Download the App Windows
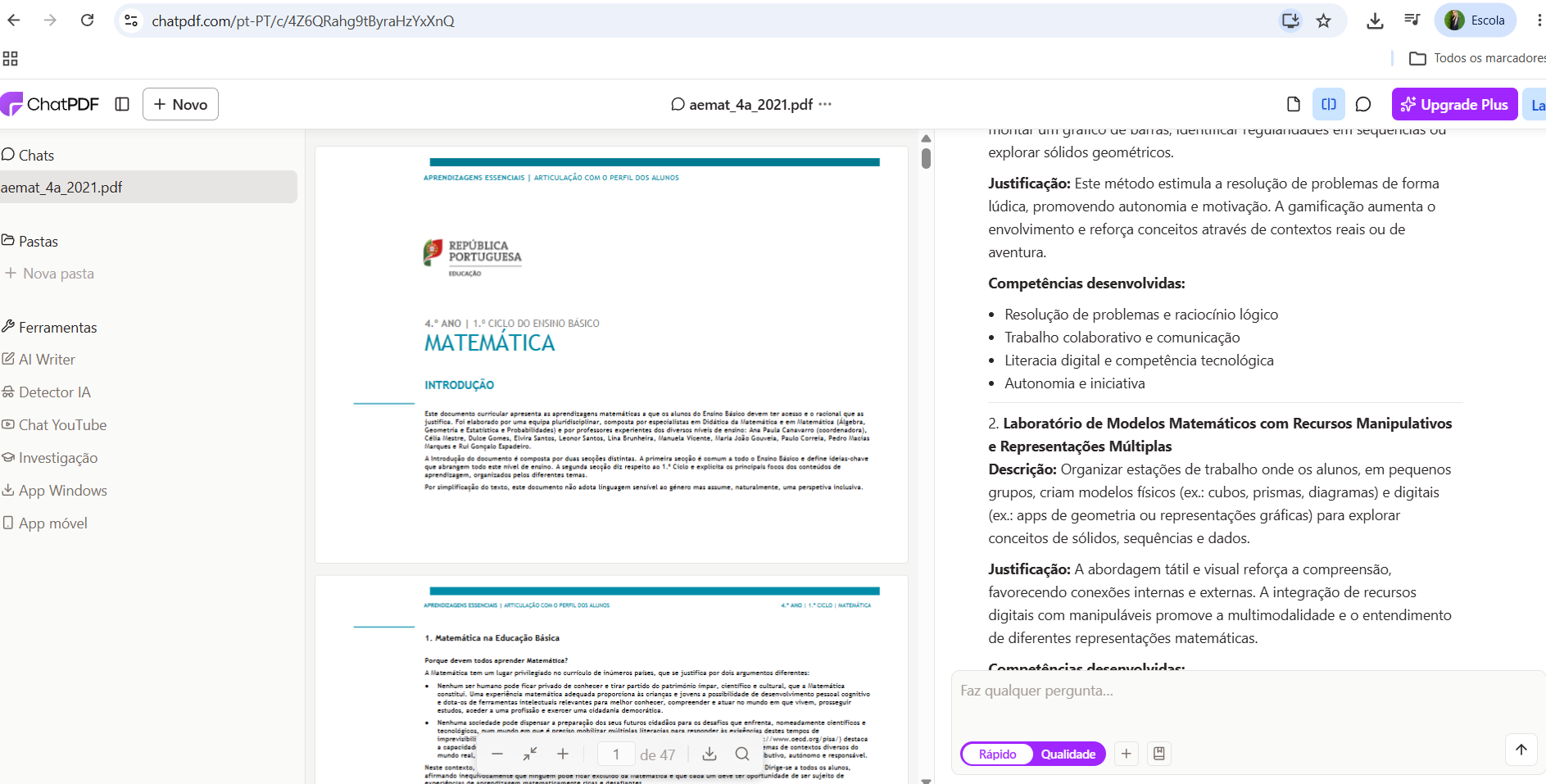Viewport: 1546px width, 784px height. point(54,491)
